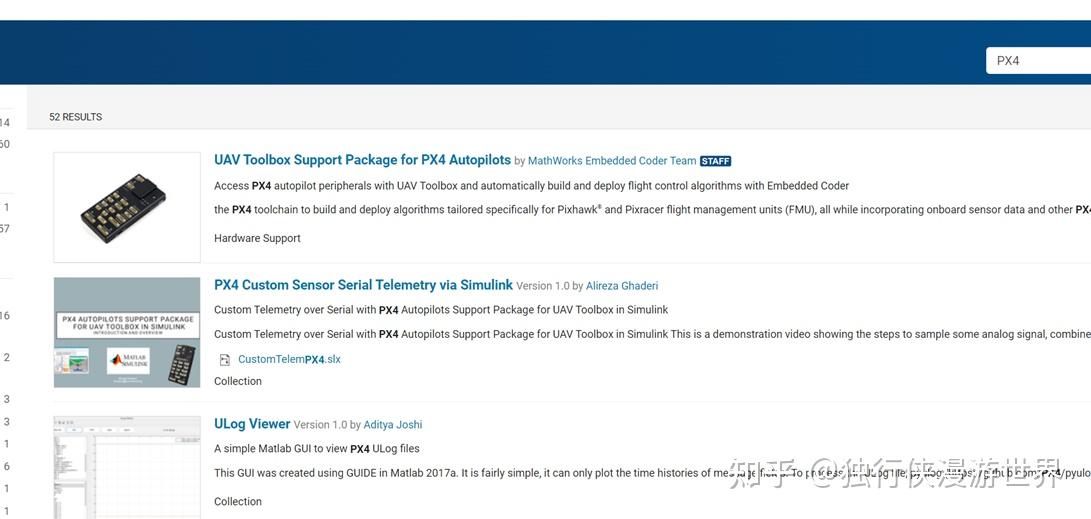
Task: Select the Pixhawk board thumbnail image
Action: [x=127, y=207]
